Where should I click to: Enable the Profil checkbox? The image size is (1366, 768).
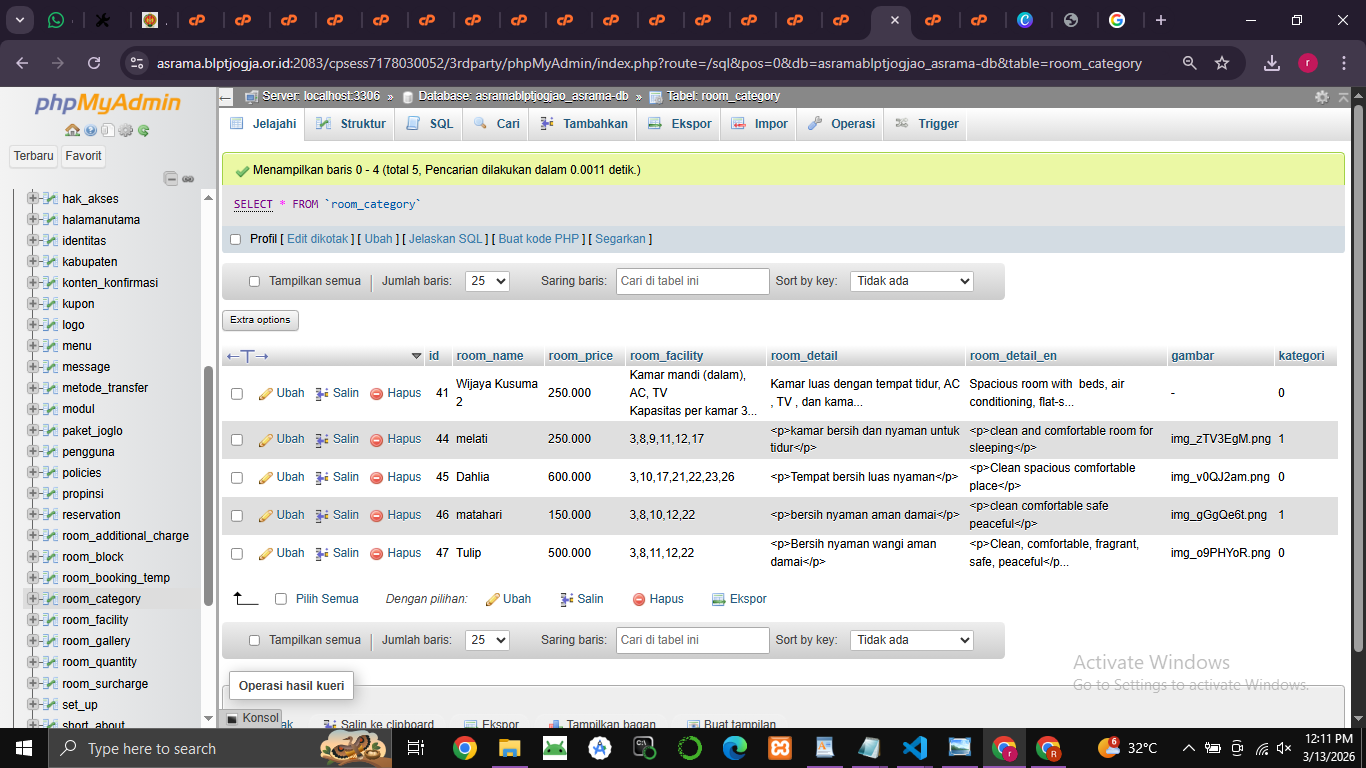click(x=236, y=239)
